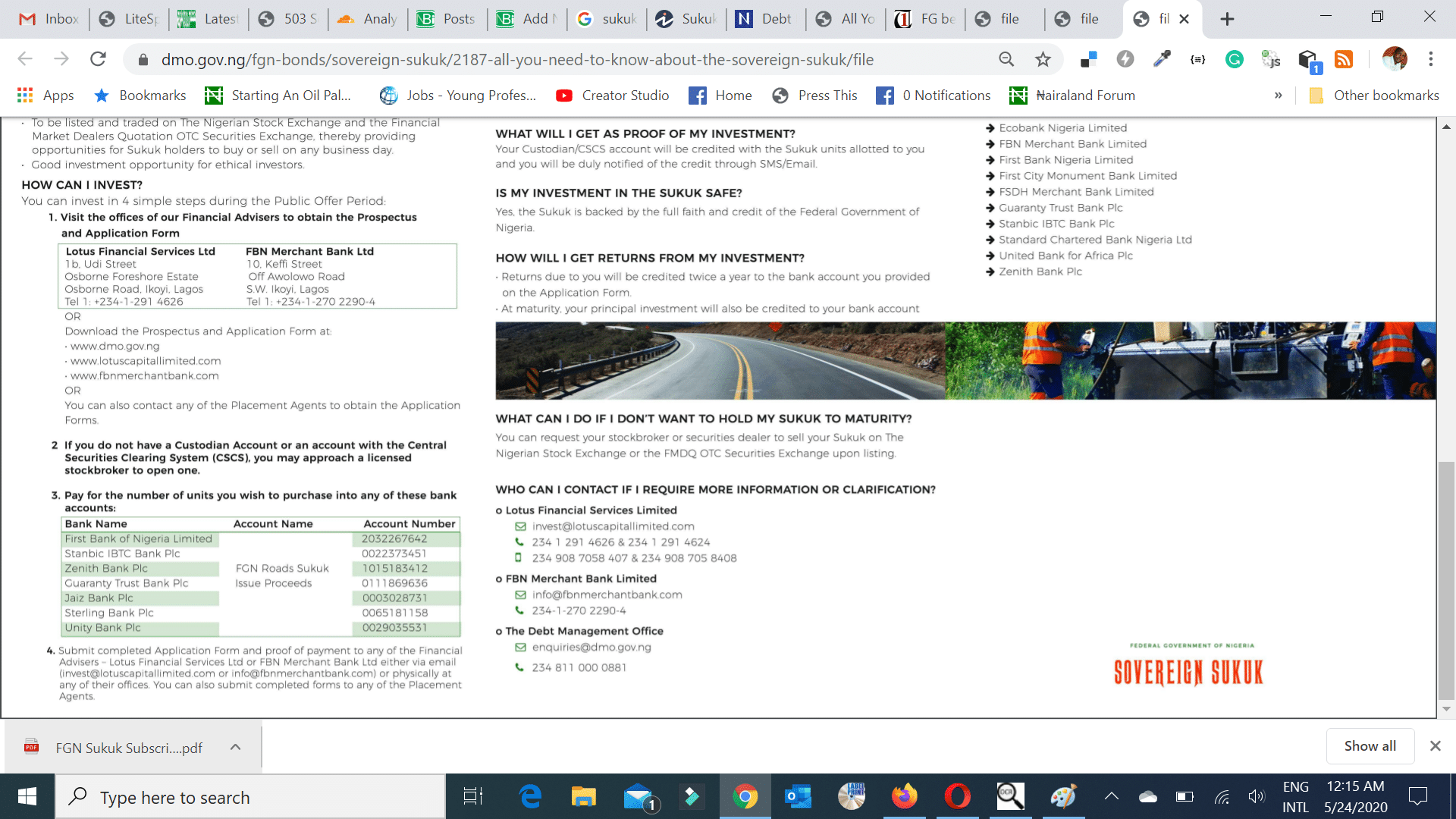Expand the FGN Sukuk pdf download options
1456x819 pixels.
pos(235,748)
